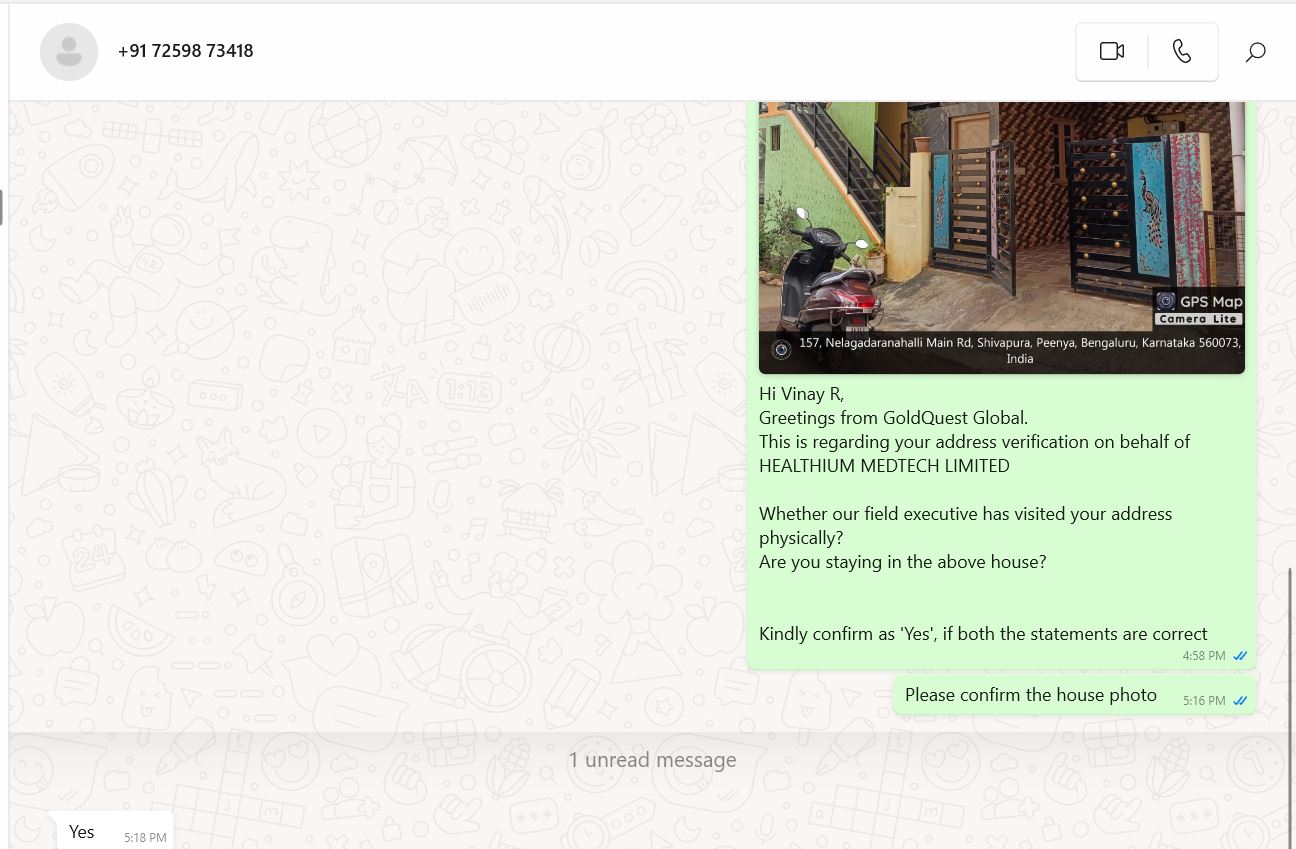The height and width of the screenshot is (849, 1296).
Task: Click the 'Greetings from GoldQuest Global.' line
Action: point(893,418)
